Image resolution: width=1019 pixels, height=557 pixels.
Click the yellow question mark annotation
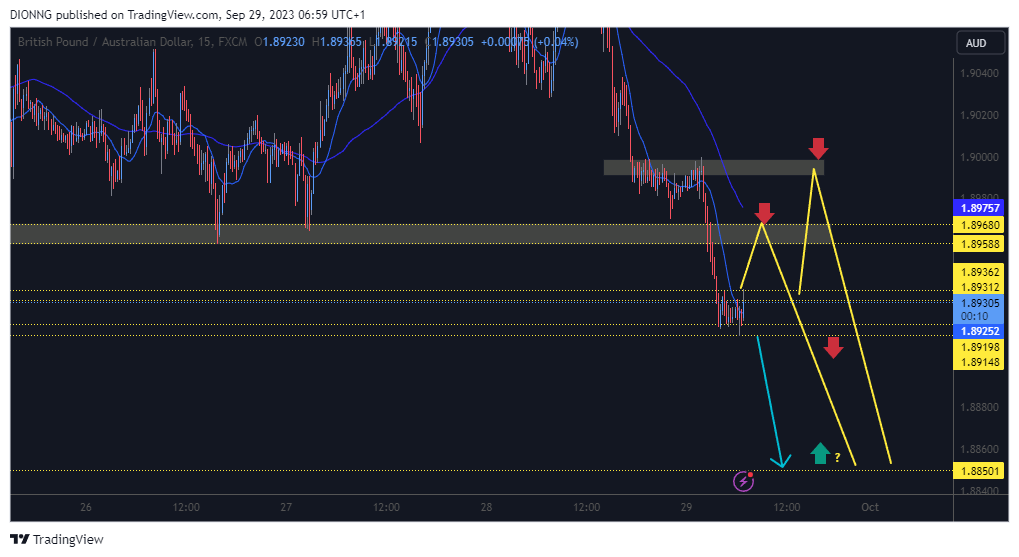[x=838, y=458]
